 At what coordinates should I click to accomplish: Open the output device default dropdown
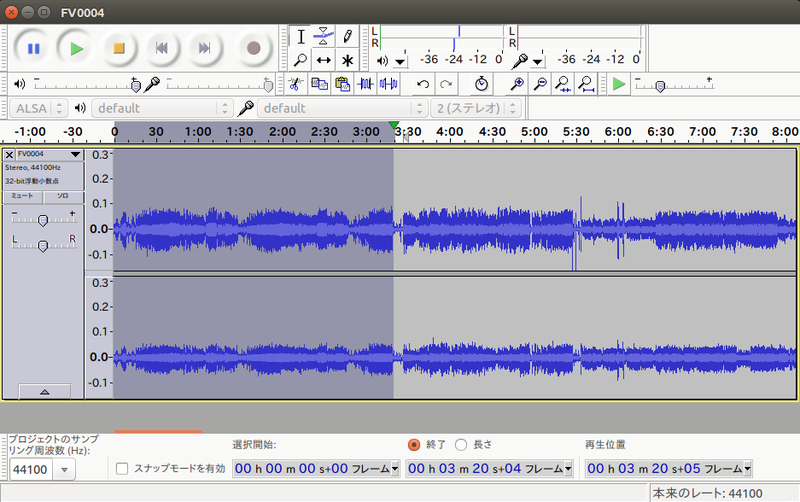[x=162, y=108]
